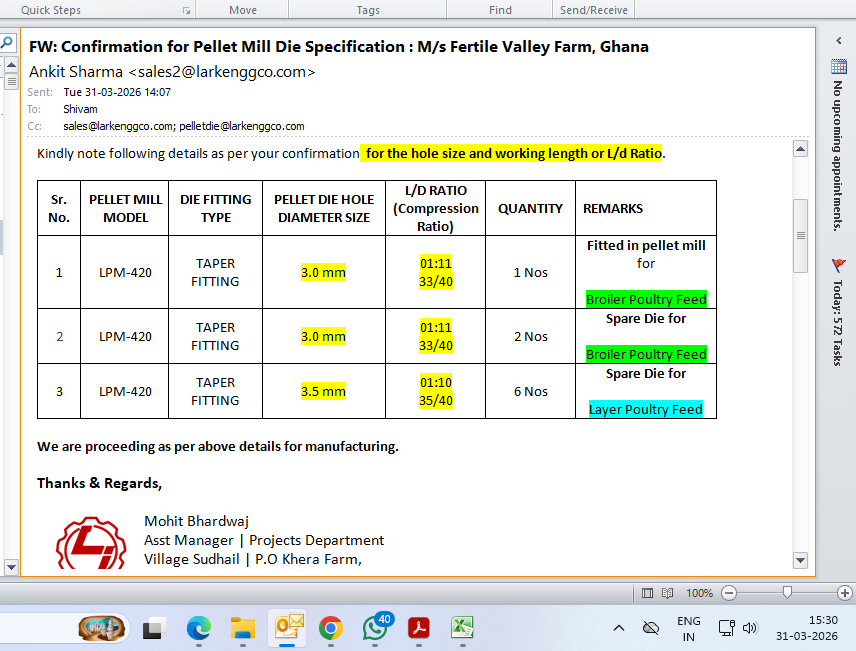Open WhatsApp with 40 unread badge
The image size is (856, 651).
(375, 628)
